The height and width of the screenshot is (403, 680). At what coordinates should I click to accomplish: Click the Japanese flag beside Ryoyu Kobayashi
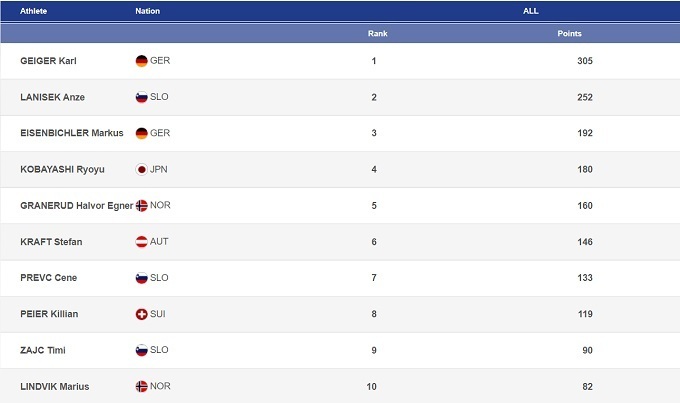click(141, 169)
